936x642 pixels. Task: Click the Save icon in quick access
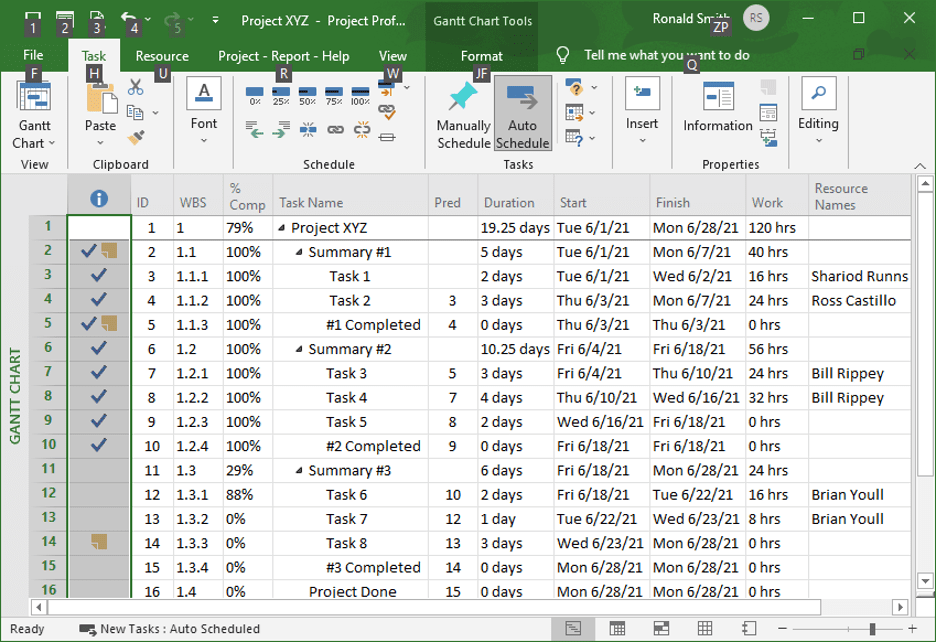click(33, 19)
